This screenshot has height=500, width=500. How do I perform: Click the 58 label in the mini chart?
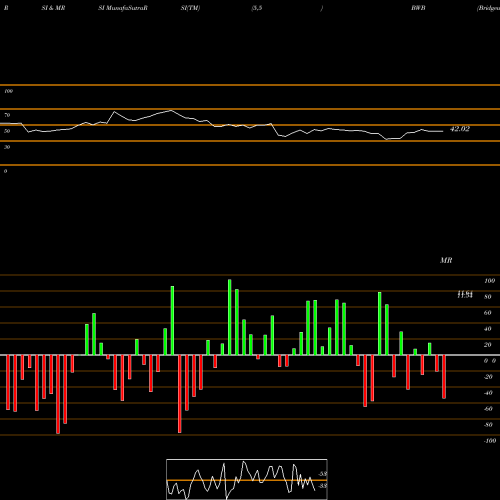coord(322,474)
